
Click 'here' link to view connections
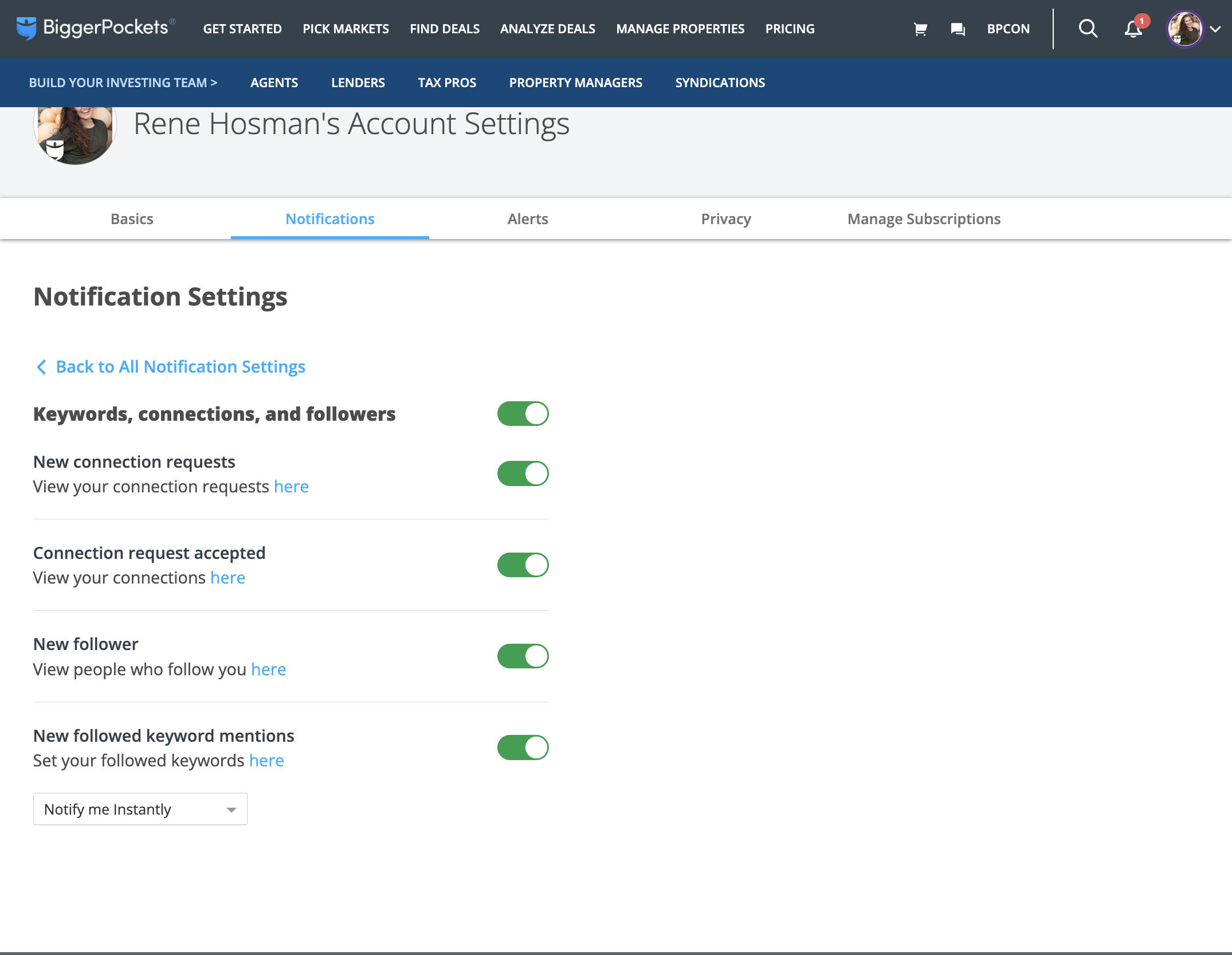tap(227, 578)
